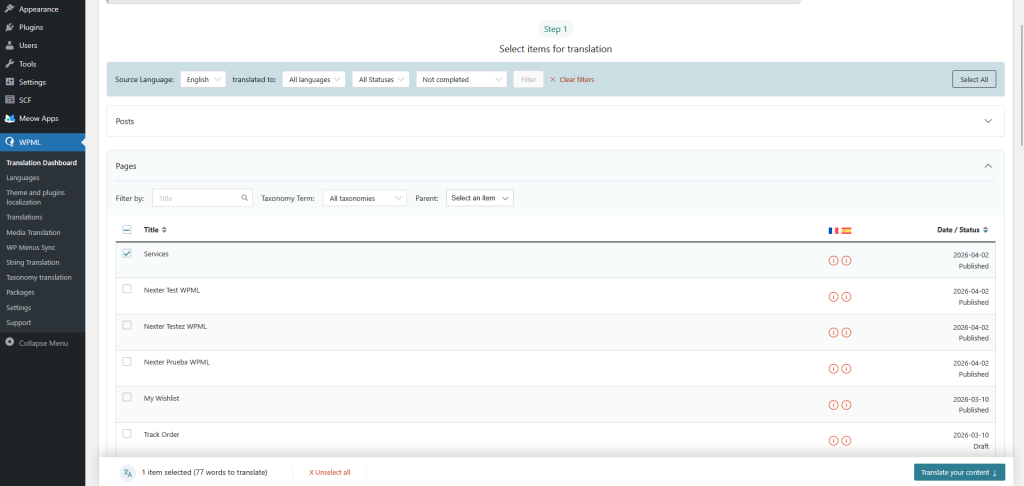The width and height of the screenshot is (1024, 486).
Task: Open Languages submenu item
Action: point(23,178)
